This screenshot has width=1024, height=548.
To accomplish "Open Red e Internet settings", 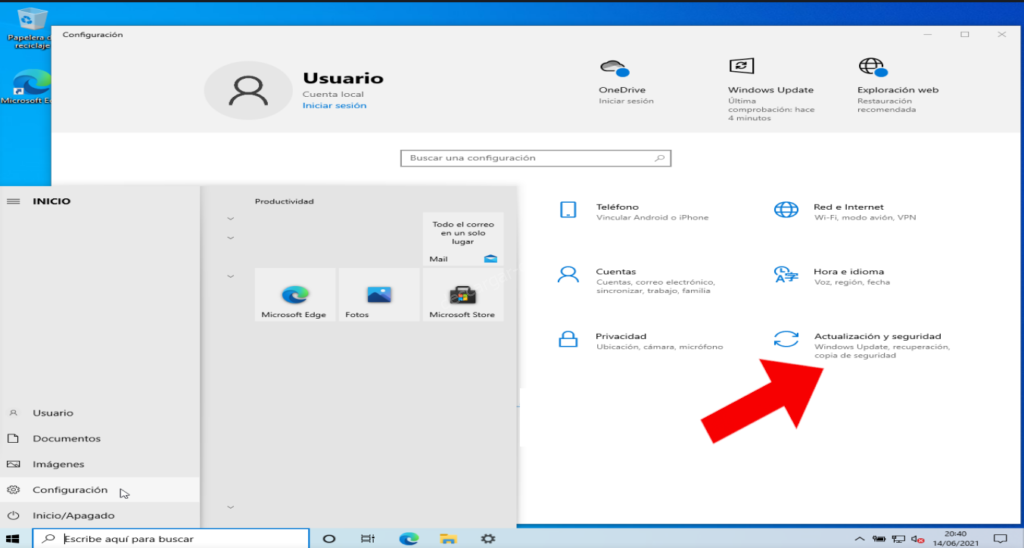I will (846, 212).
